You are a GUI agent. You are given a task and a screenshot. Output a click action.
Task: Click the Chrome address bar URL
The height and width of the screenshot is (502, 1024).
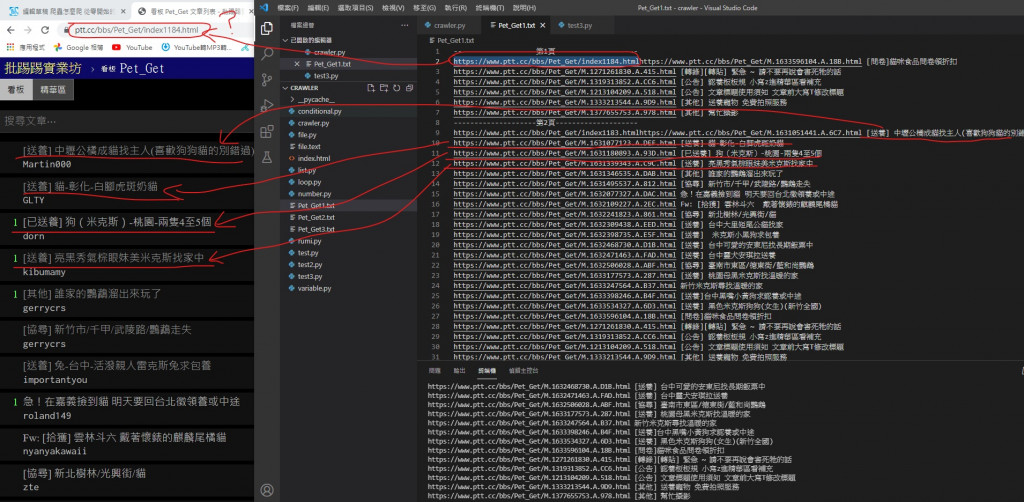136,30
